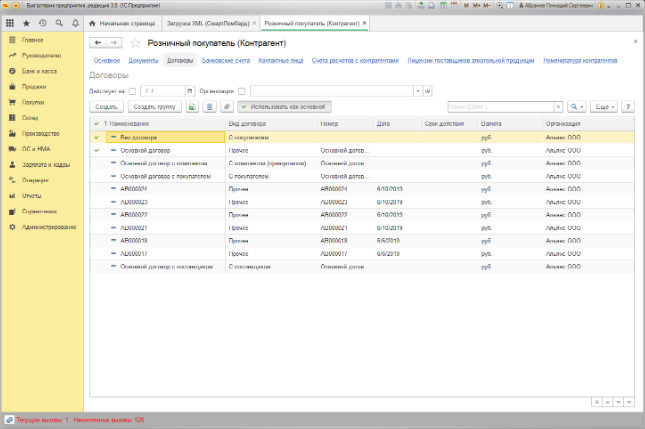Open the Зарплата и кадры section
The height and width of the screenshot is (429, 645).
[x=46, y=165]
